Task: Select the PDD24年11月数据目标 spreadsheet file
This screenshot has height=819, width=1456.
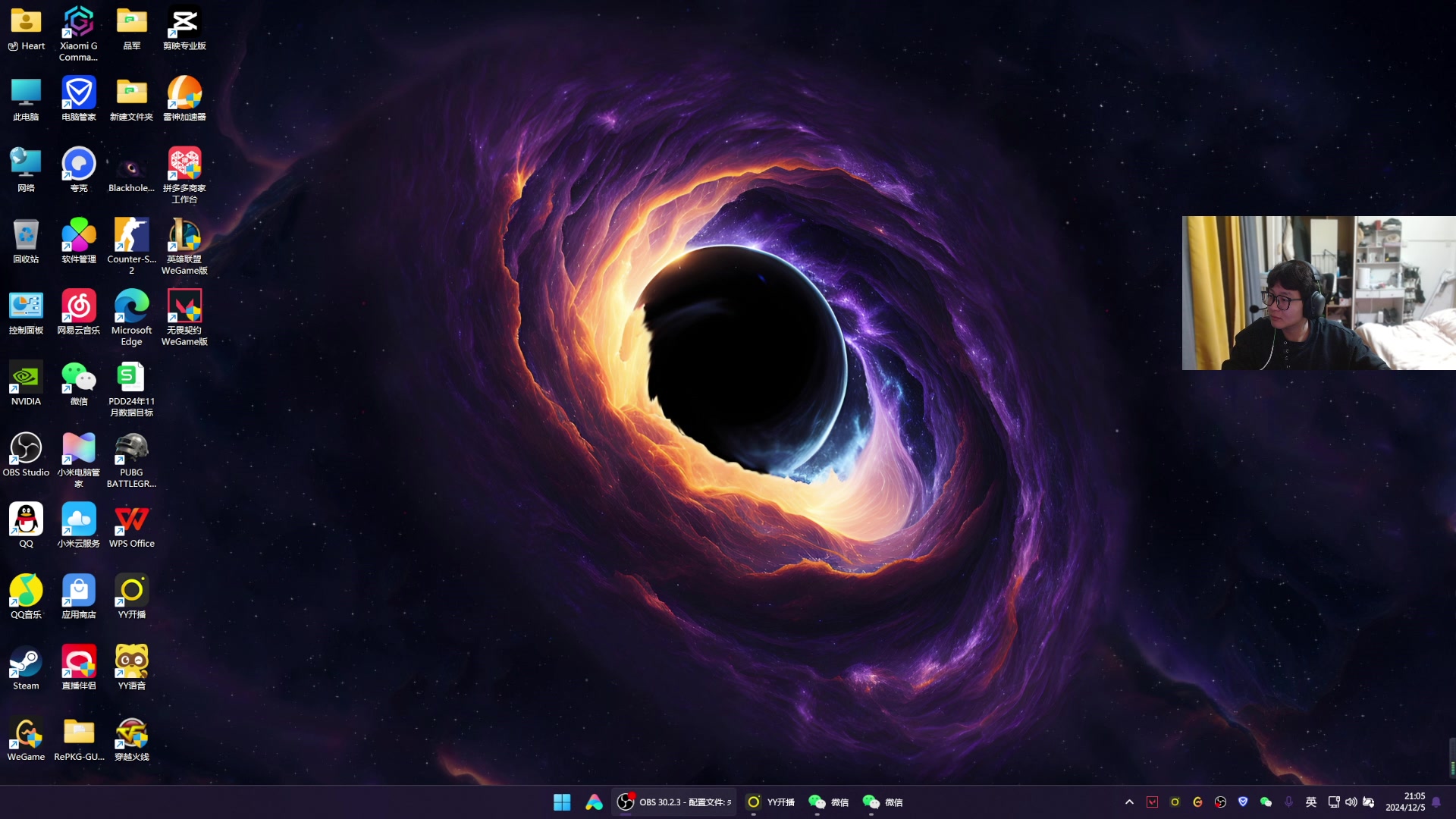Action: (131, 389)
